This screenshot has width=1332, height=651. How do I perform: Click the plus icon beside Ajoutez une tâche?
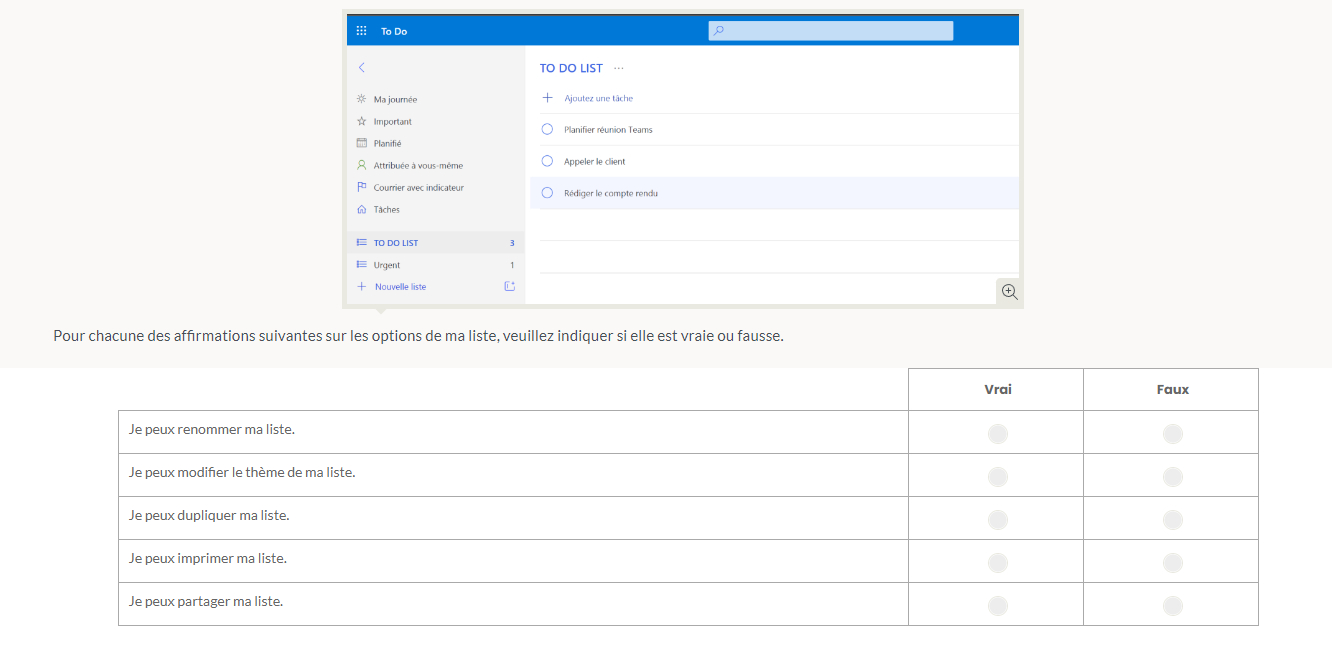[547, 98]
